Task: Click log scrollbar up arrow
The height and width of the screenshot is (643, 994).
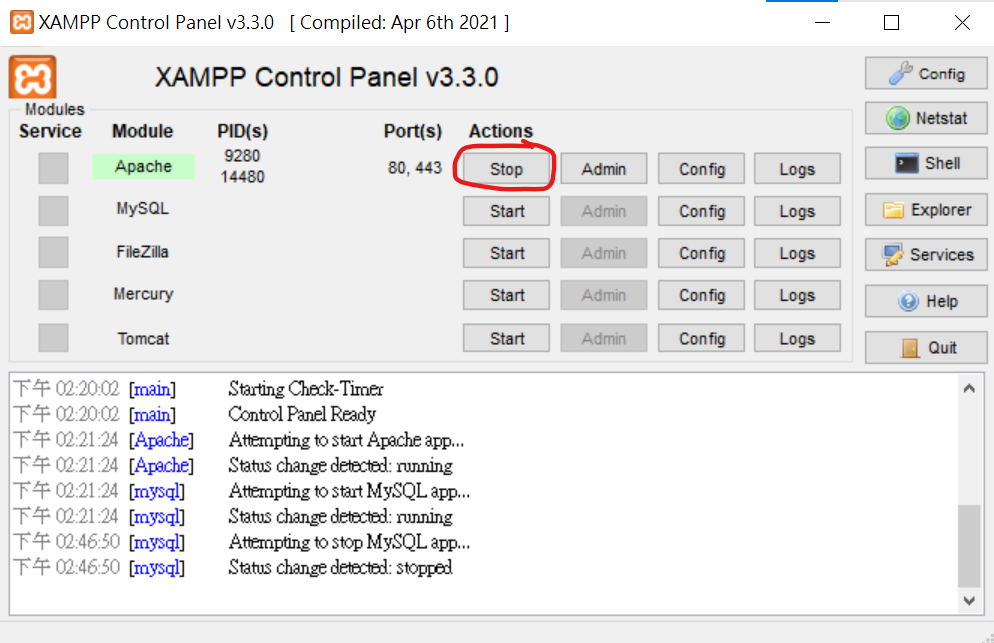Action: 969,388
